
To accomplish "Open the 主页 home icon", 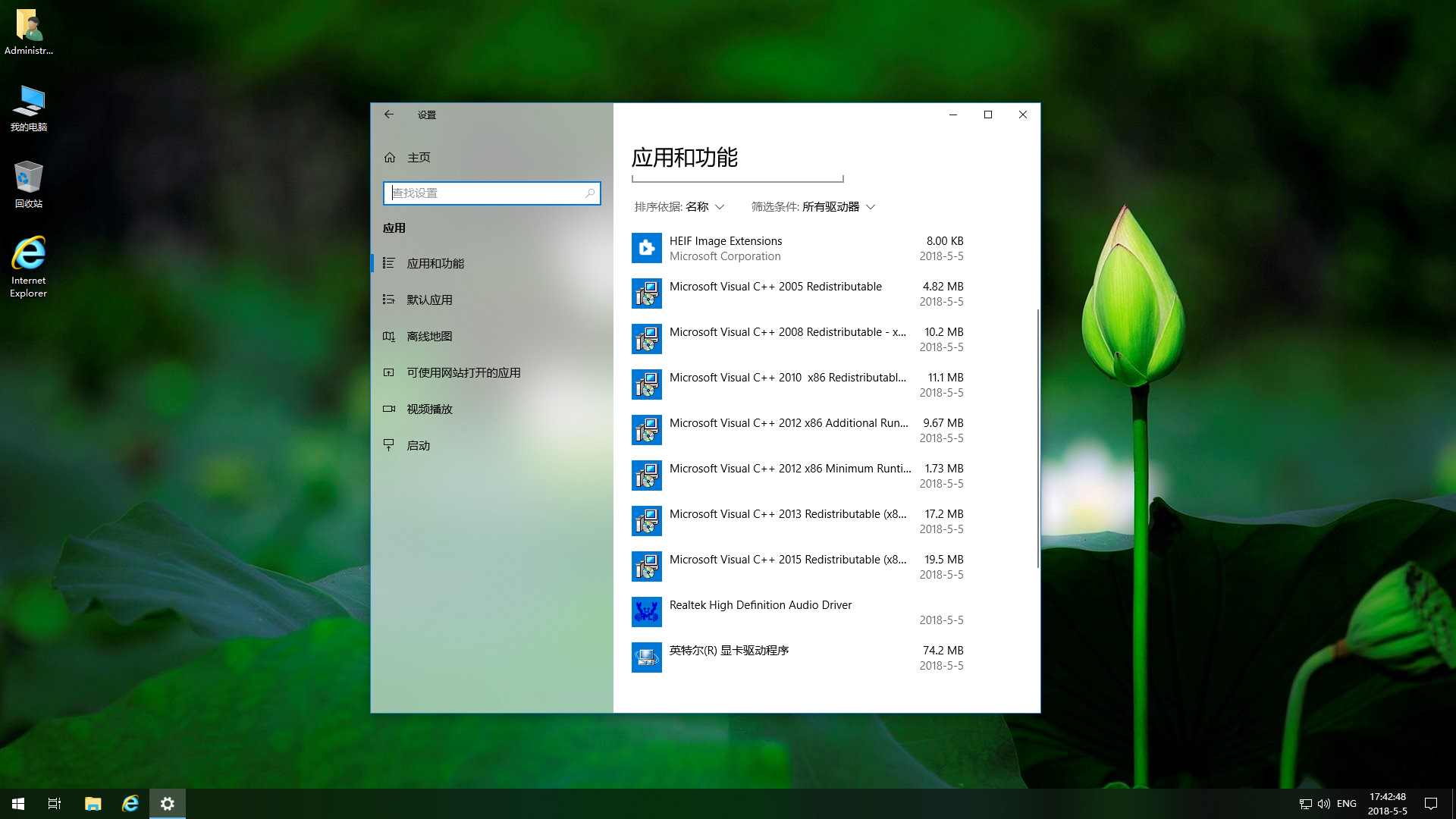I will [390, 157].
